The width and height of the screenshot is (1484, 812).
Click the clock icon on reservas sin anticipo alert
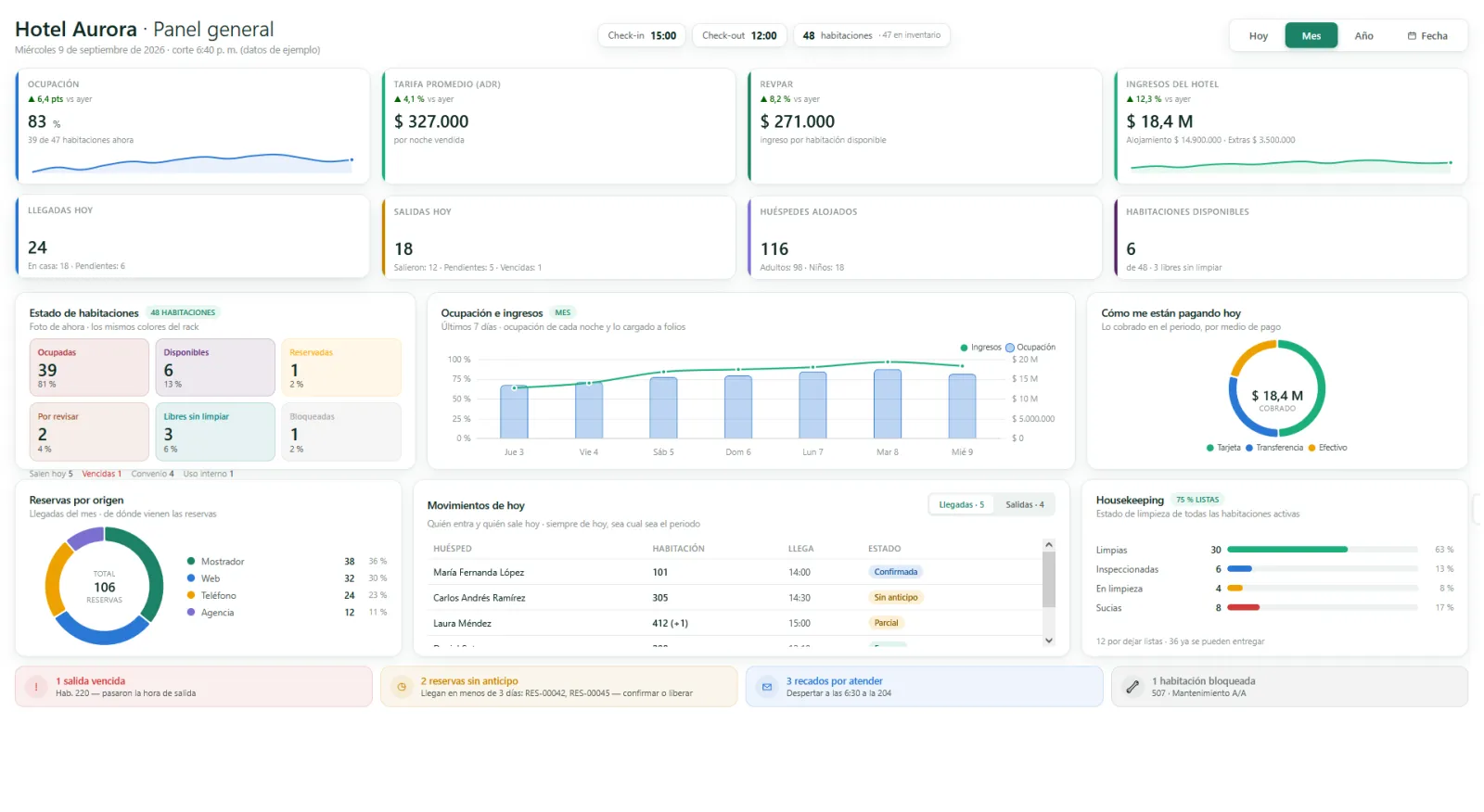coord(402,687)
